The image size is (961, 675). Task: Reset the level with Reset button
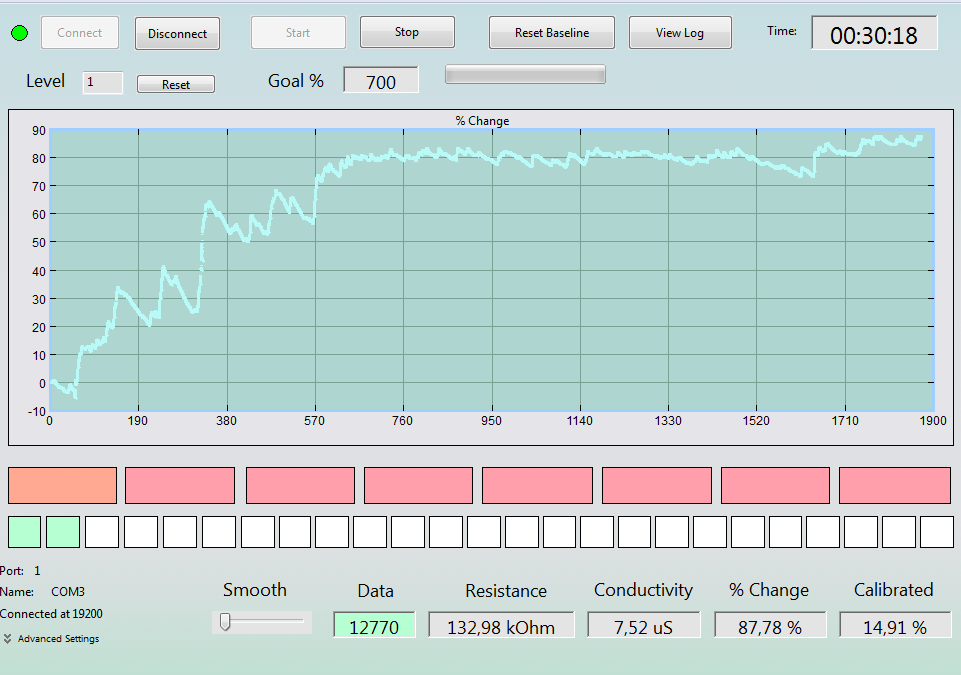point(176,84)
